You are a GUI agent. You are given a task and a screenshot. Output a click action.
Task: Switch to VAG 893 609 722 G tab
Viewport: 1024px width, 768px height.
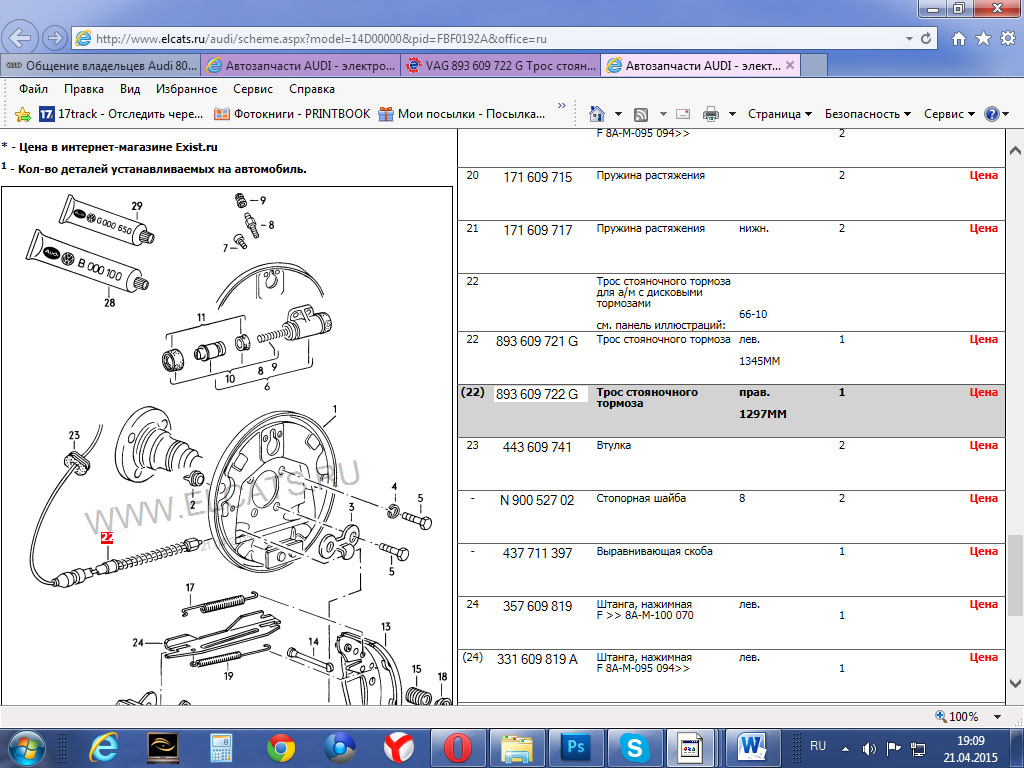click(x=500, y=65)
